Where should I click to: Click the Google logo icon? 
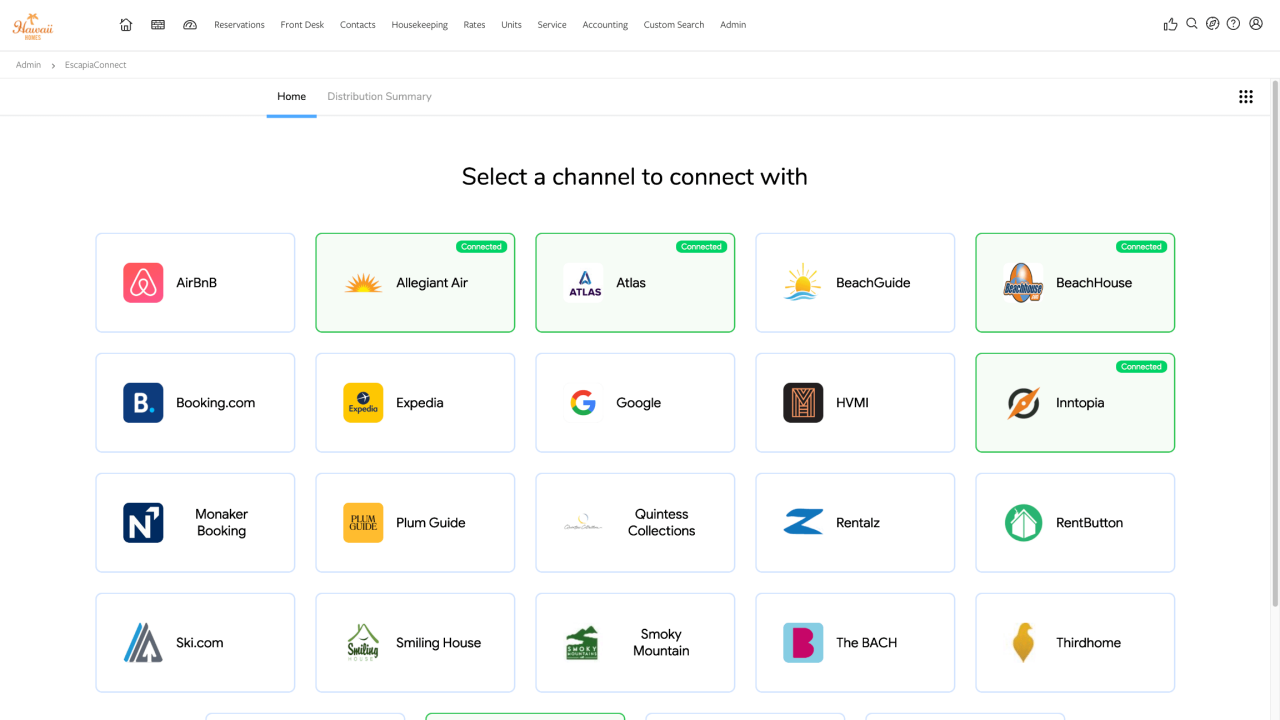tap(583, 403)
